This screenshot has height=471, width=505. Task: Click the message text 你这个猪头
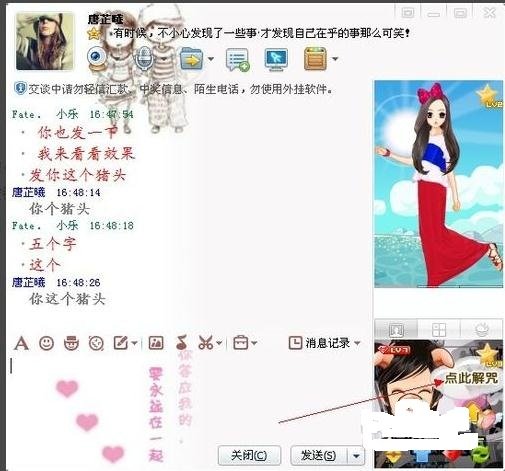tap(67, 299)
